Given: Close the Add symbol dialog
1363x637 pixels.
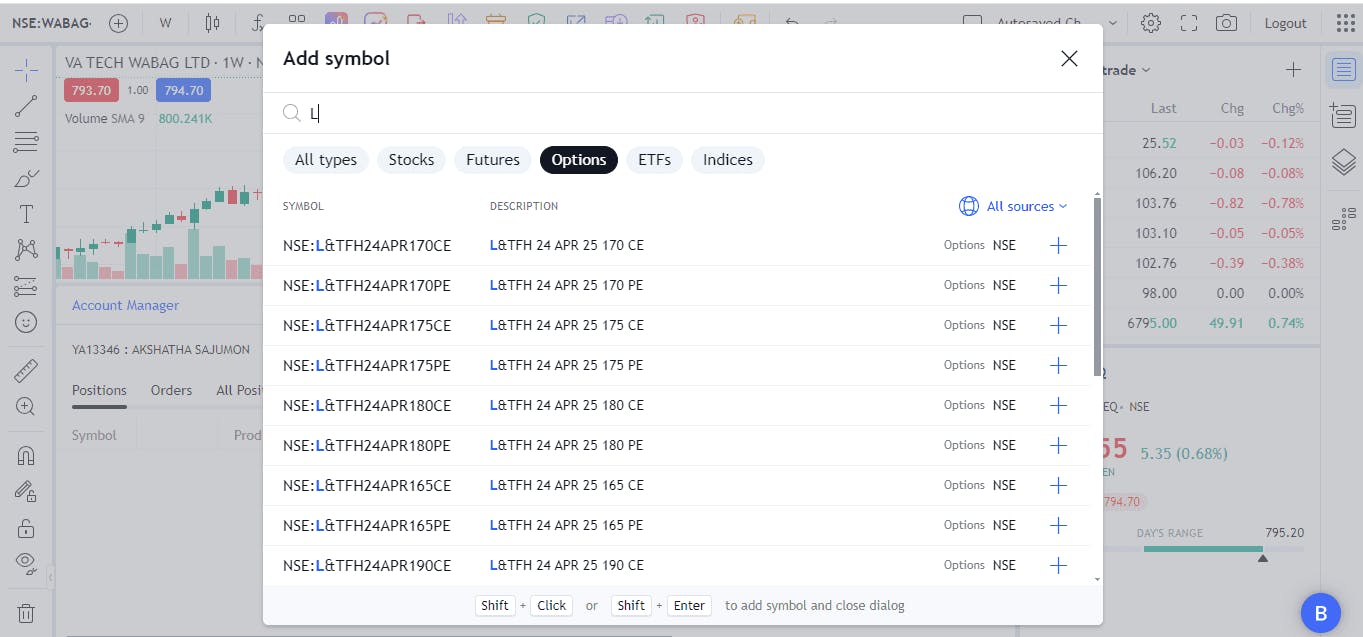Looking at the screenshot, I should tap(1069, 59).
